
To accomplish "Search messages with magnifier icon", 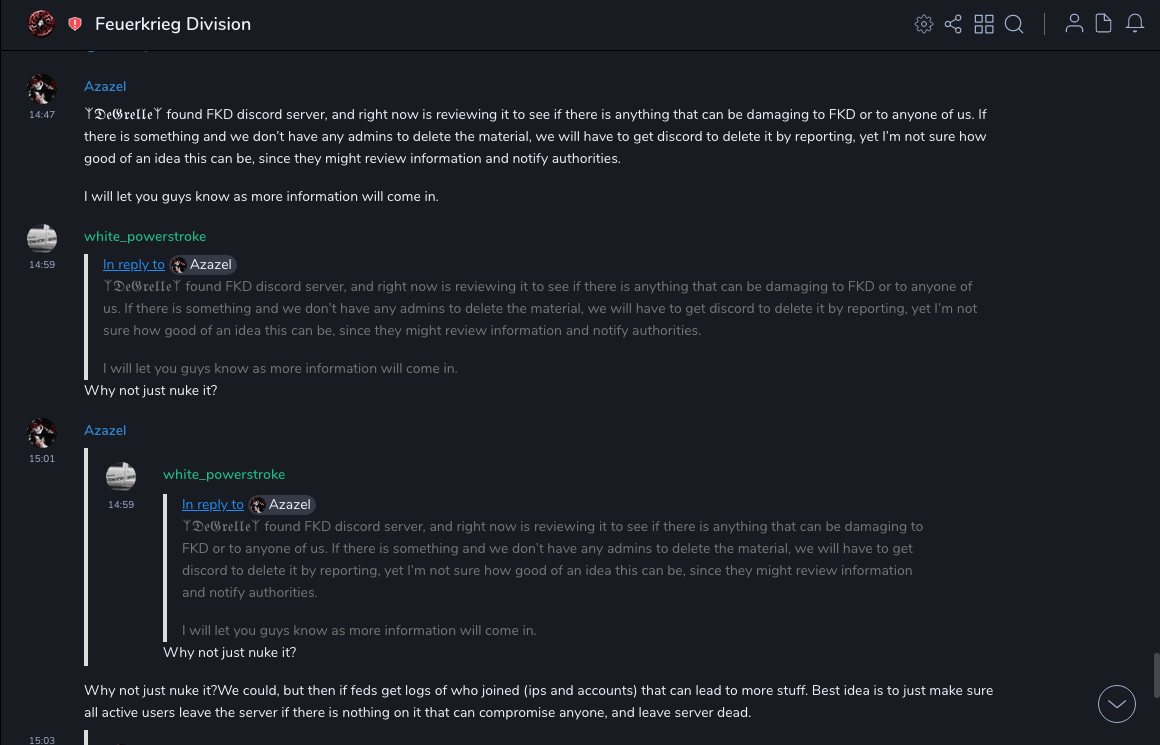I will pos(1014,24).
